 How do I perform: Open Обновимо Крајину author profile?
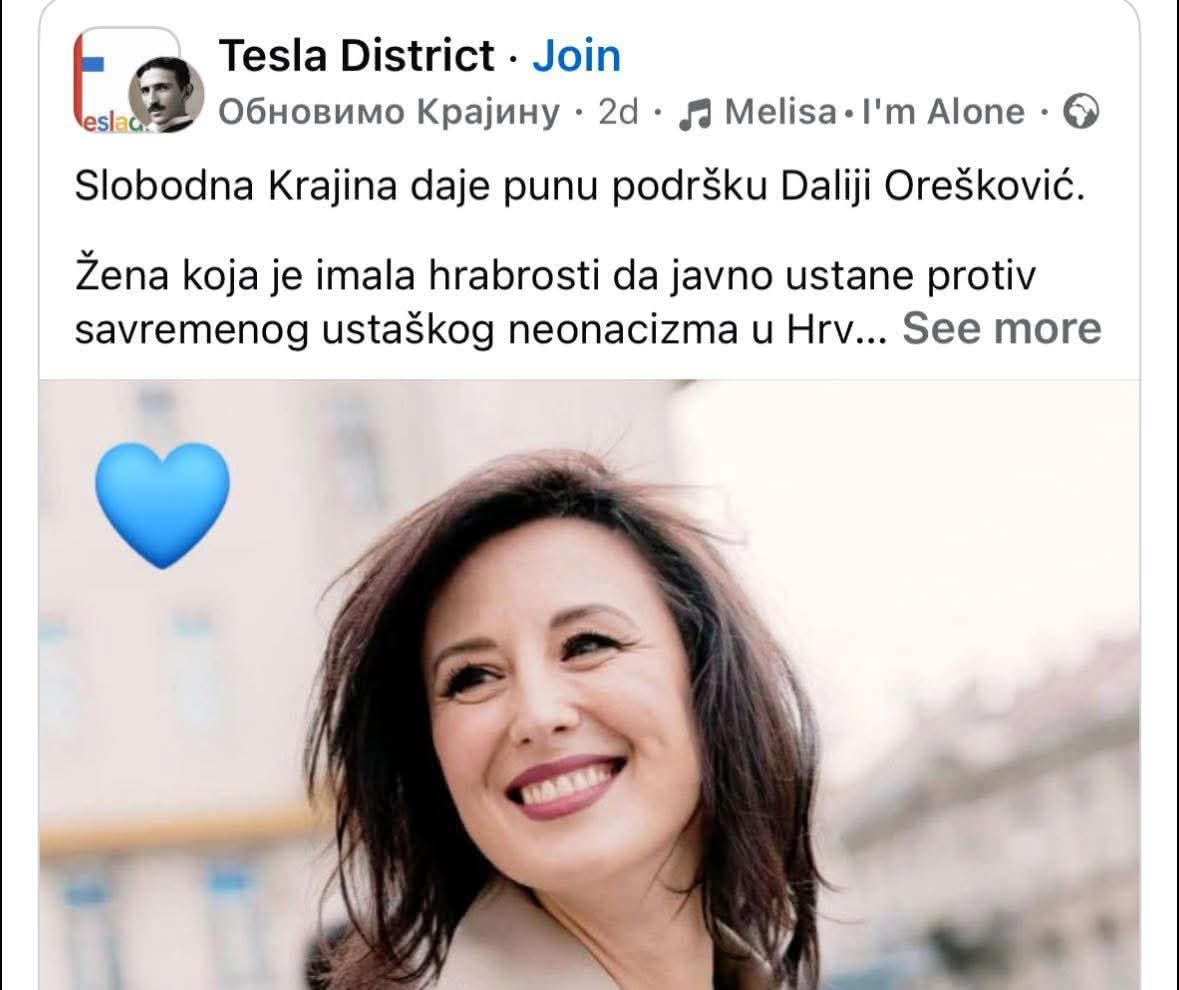click(x=389, y=112)
